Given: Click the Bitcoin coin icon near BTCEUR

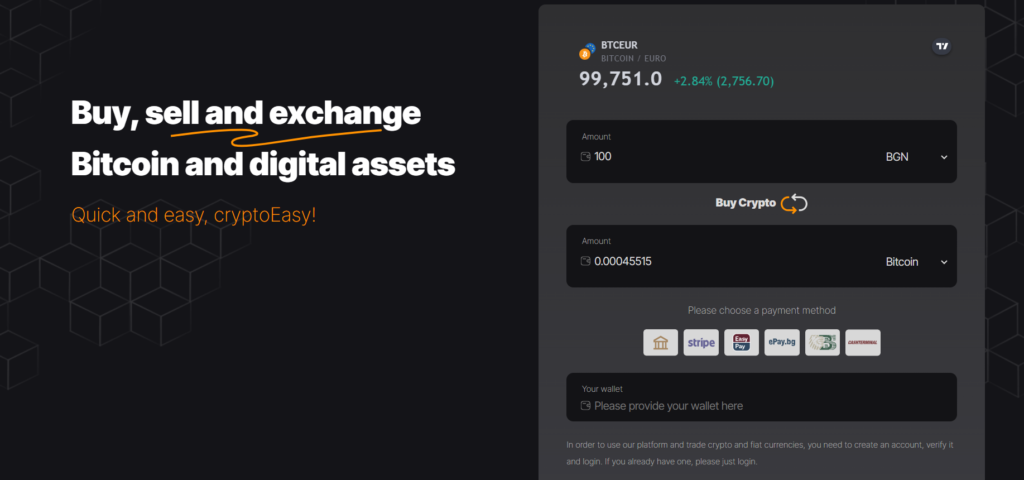Looking at the screenshot, I should tap(587, 52).
